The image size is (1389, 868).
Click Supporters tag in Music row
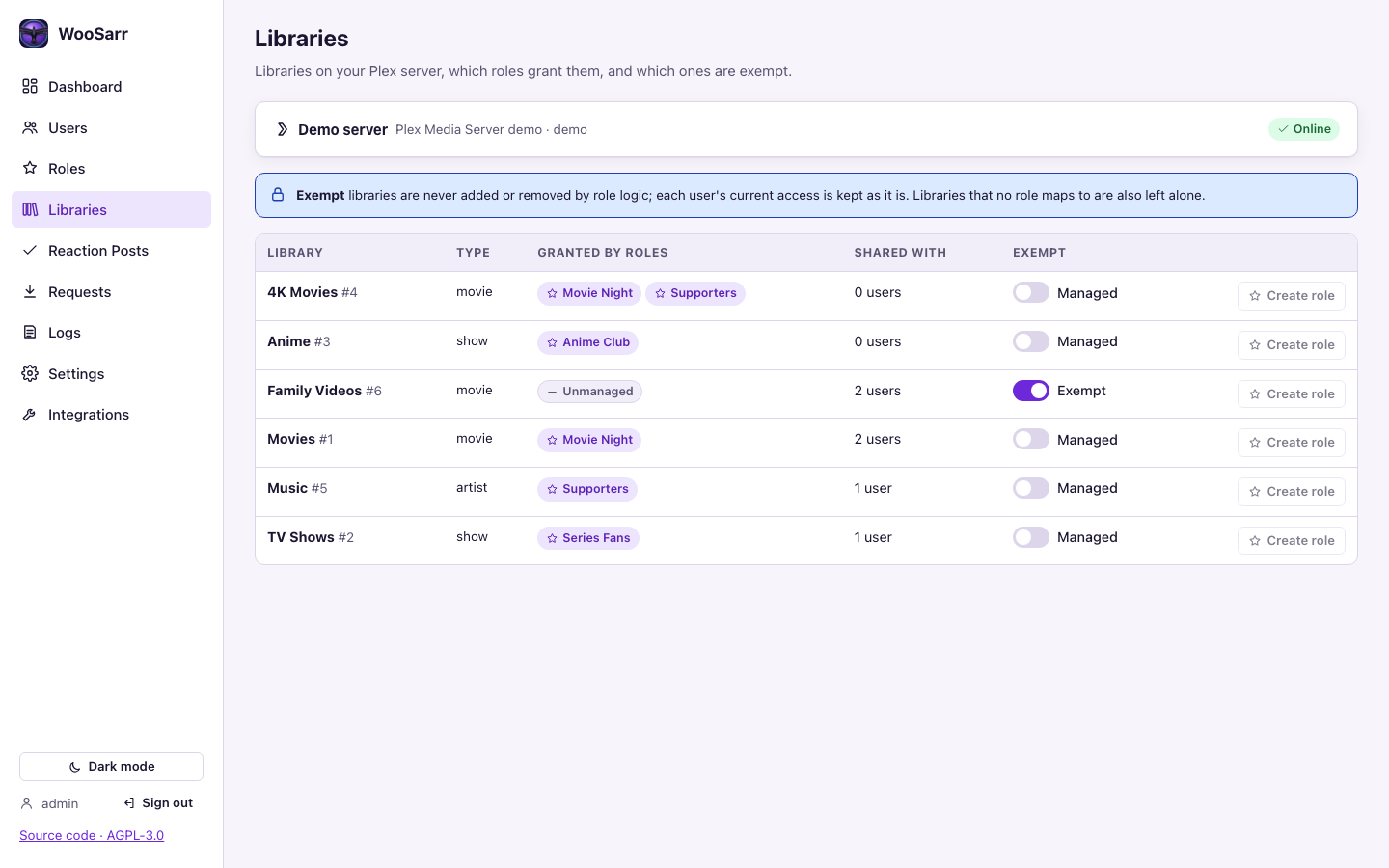click(587, 489)
